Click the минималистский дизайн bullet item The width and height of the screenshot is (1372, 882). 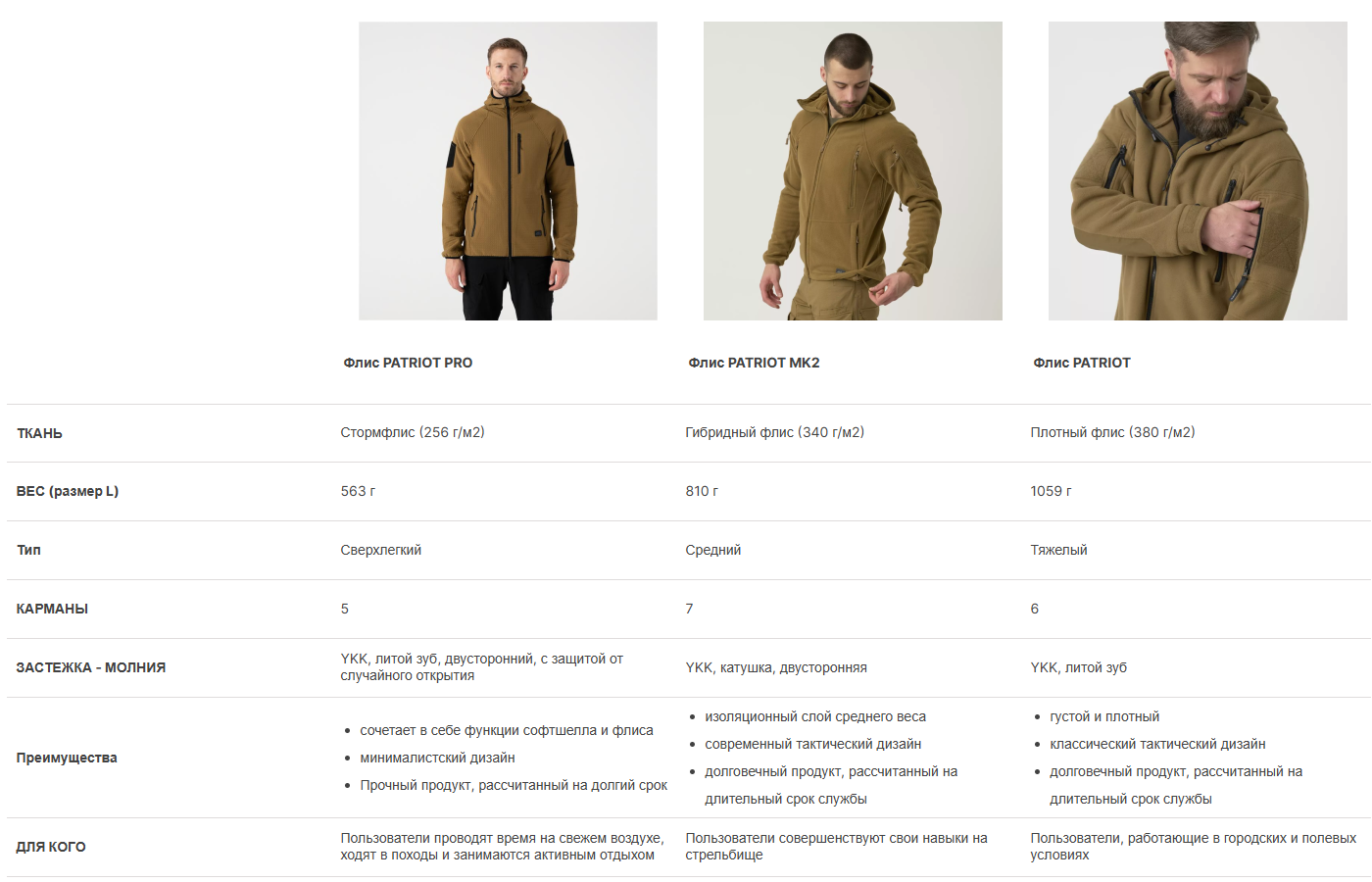pyautogui.click(x=437, y=758)
